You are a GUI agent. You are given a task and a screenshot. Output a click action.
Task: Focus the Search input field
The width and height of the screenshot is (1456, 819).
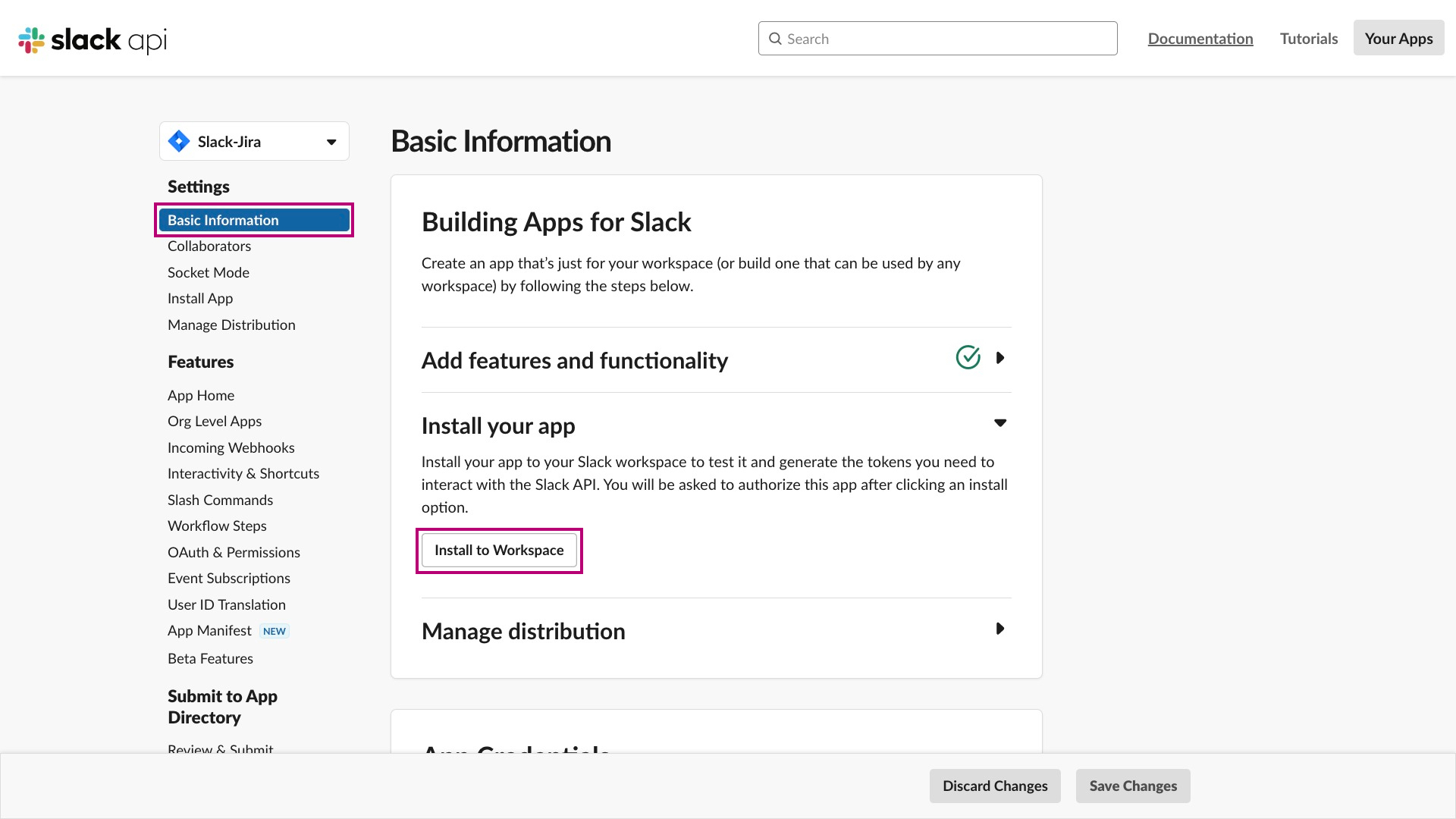tap(937, 39)
